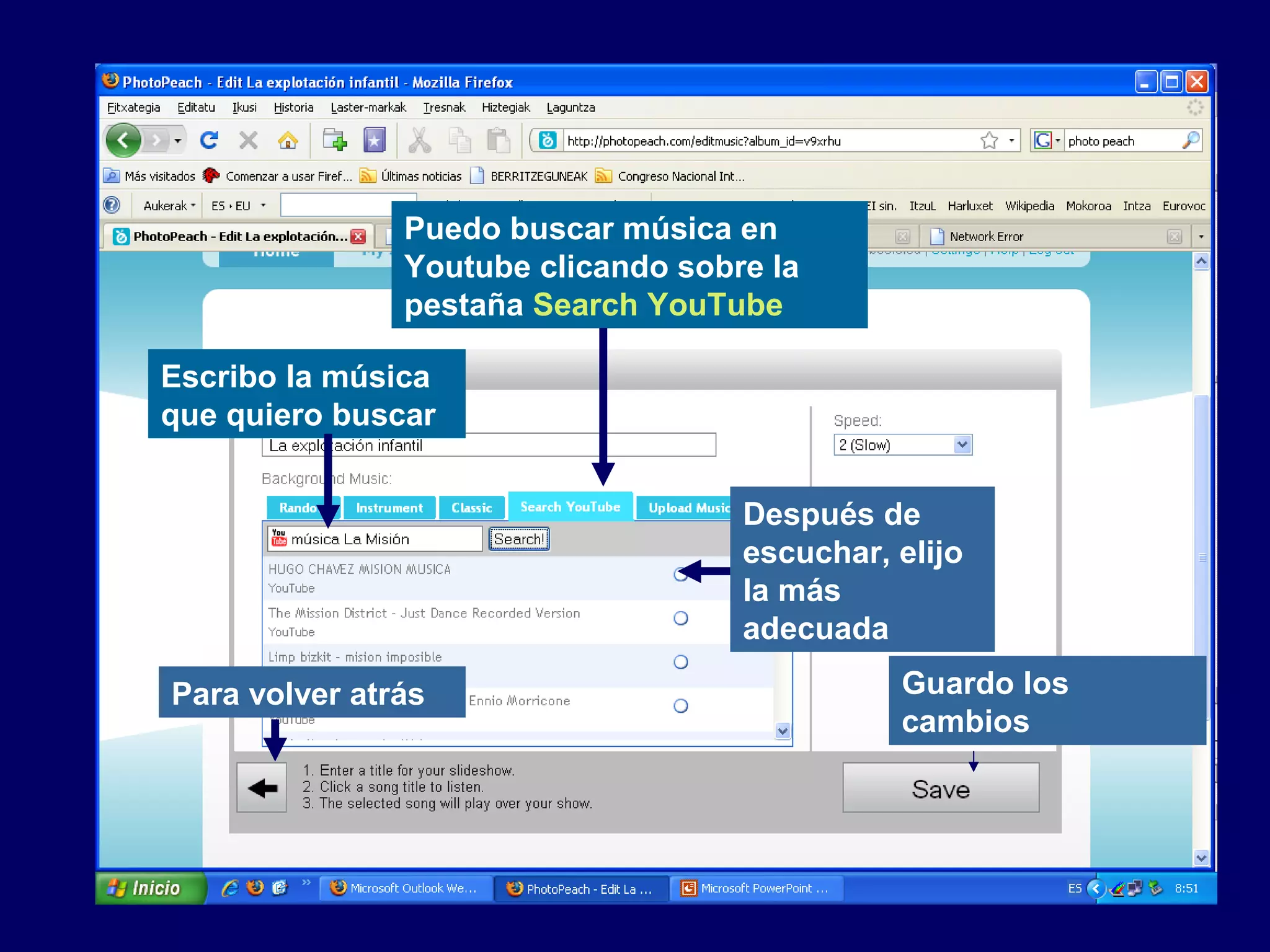
Task: Reload the page with the refresh icon
Action: [x=209, y=141]
